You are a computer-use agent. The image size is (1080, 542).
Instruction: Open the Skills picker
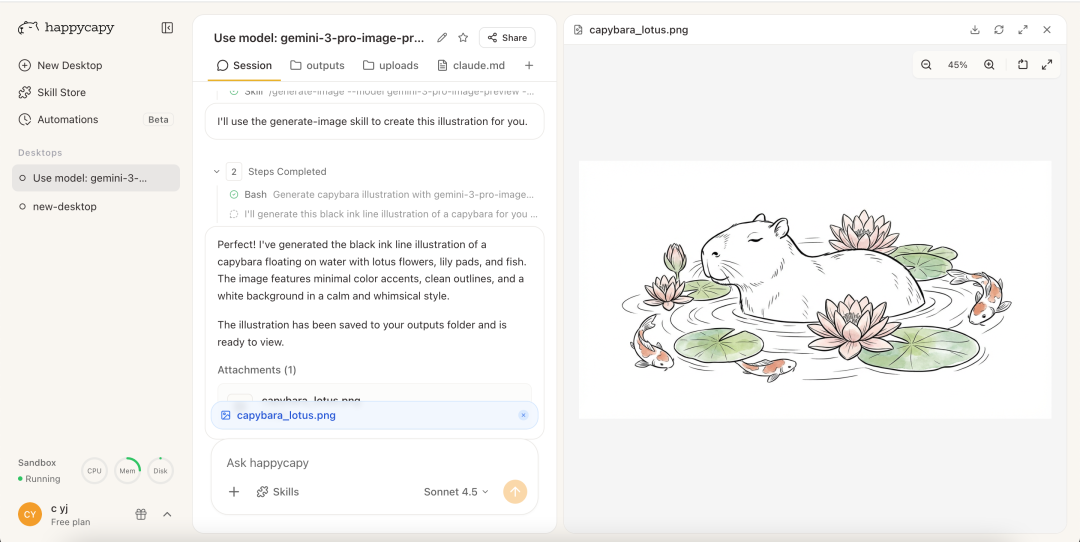click(278, 492)
